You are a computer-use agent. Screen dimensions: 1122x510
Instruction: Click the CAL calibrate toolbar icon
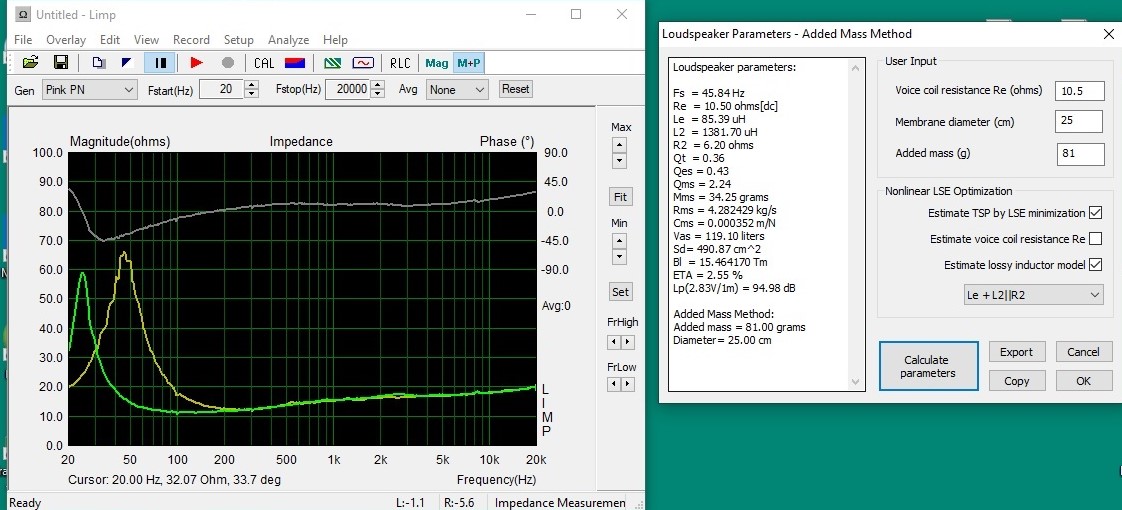click(x=264, y=63)
